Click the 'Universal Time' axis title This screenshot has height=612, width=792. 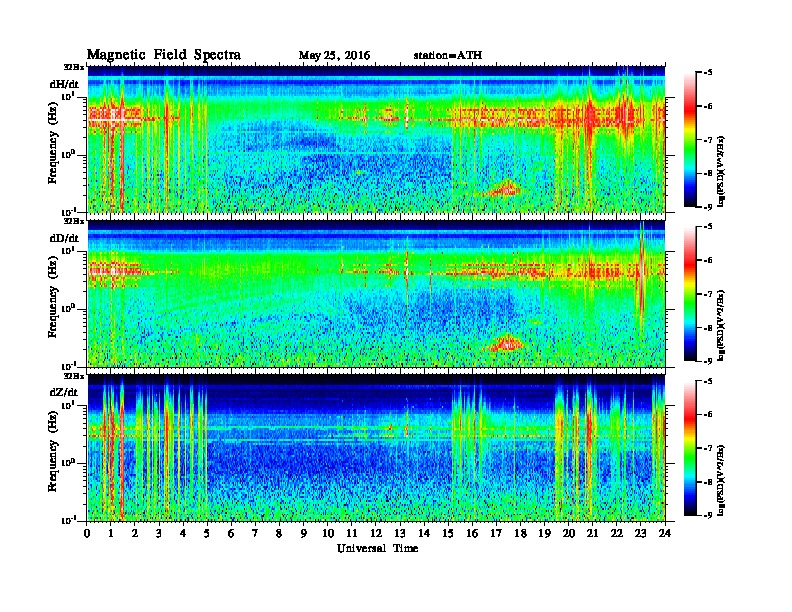(377, 548)
